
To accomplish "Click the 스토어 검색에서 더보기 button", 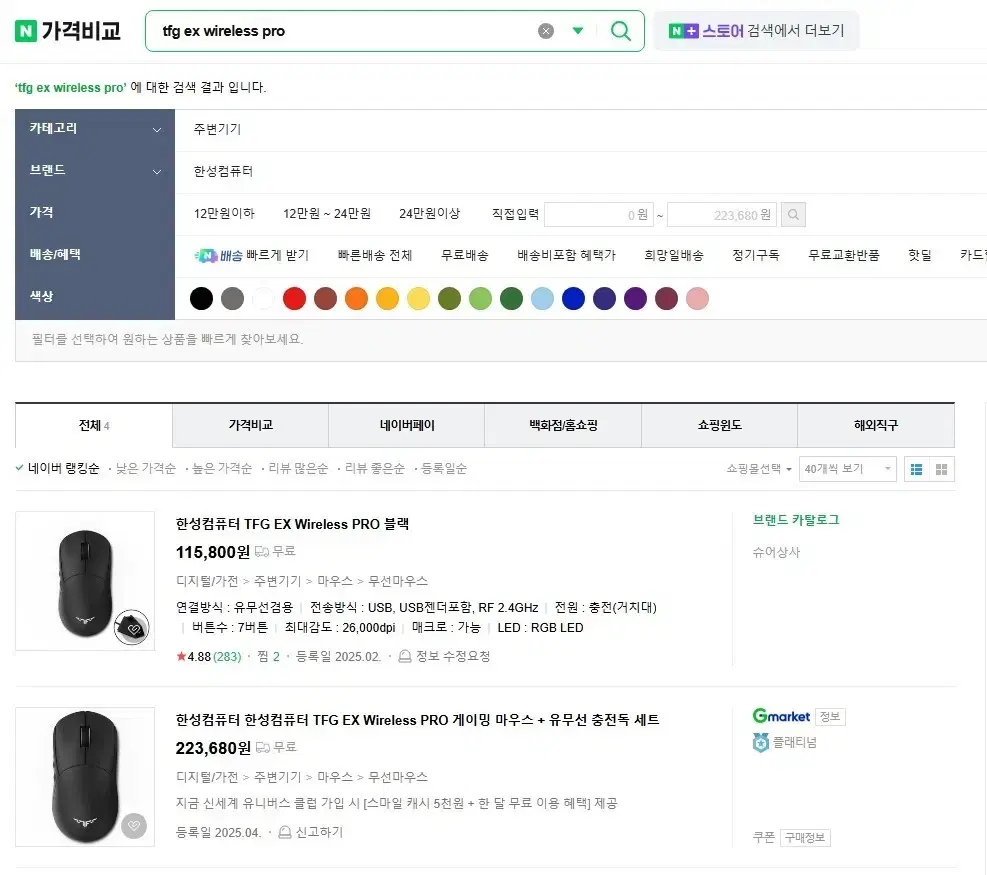I will [756, 31].
